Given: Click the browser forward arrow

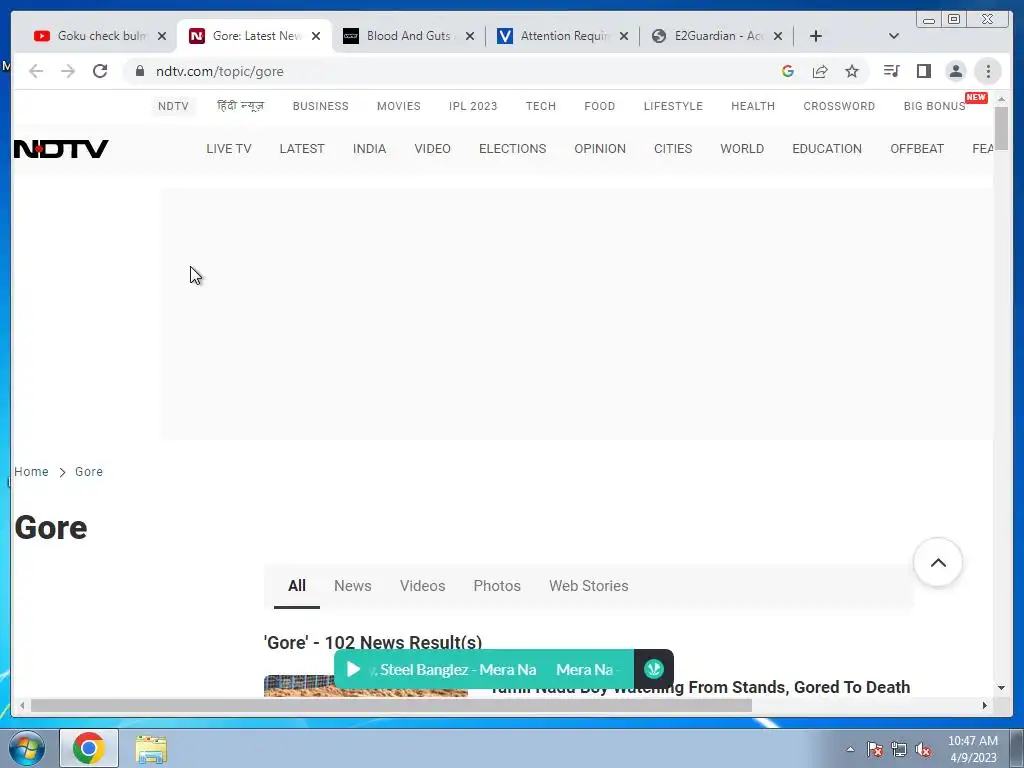Looking at the screenshot, I should (68, 71).
